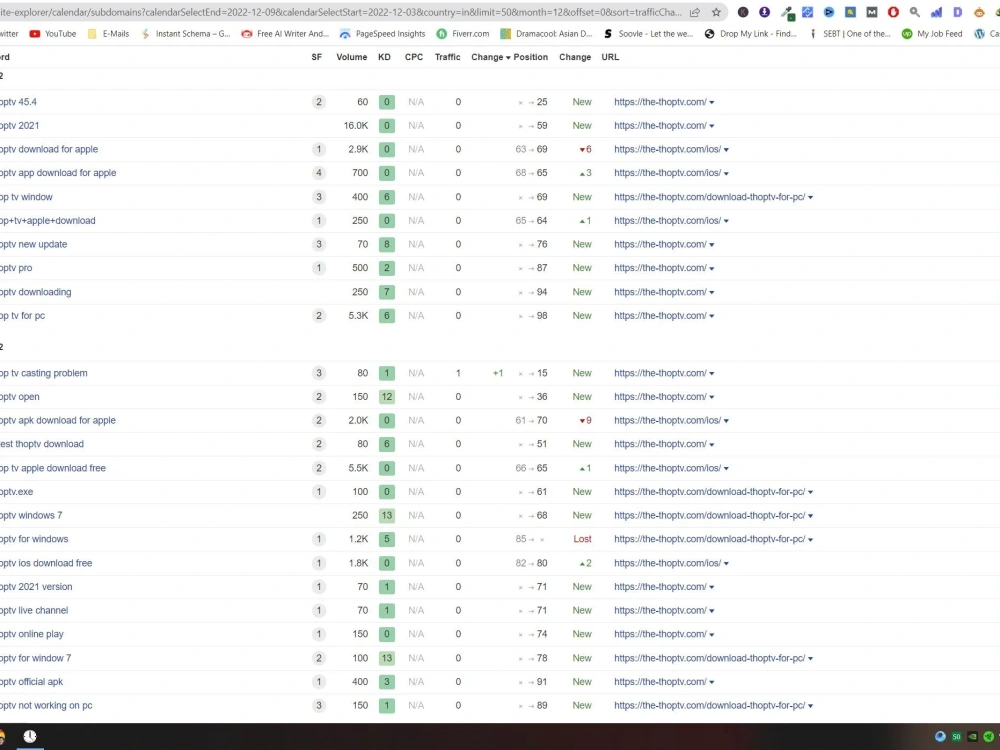Expand URL dropdown for 'optv 45.4' row
This screenshot has width=1000, height=750.
[x=712, y=102]
